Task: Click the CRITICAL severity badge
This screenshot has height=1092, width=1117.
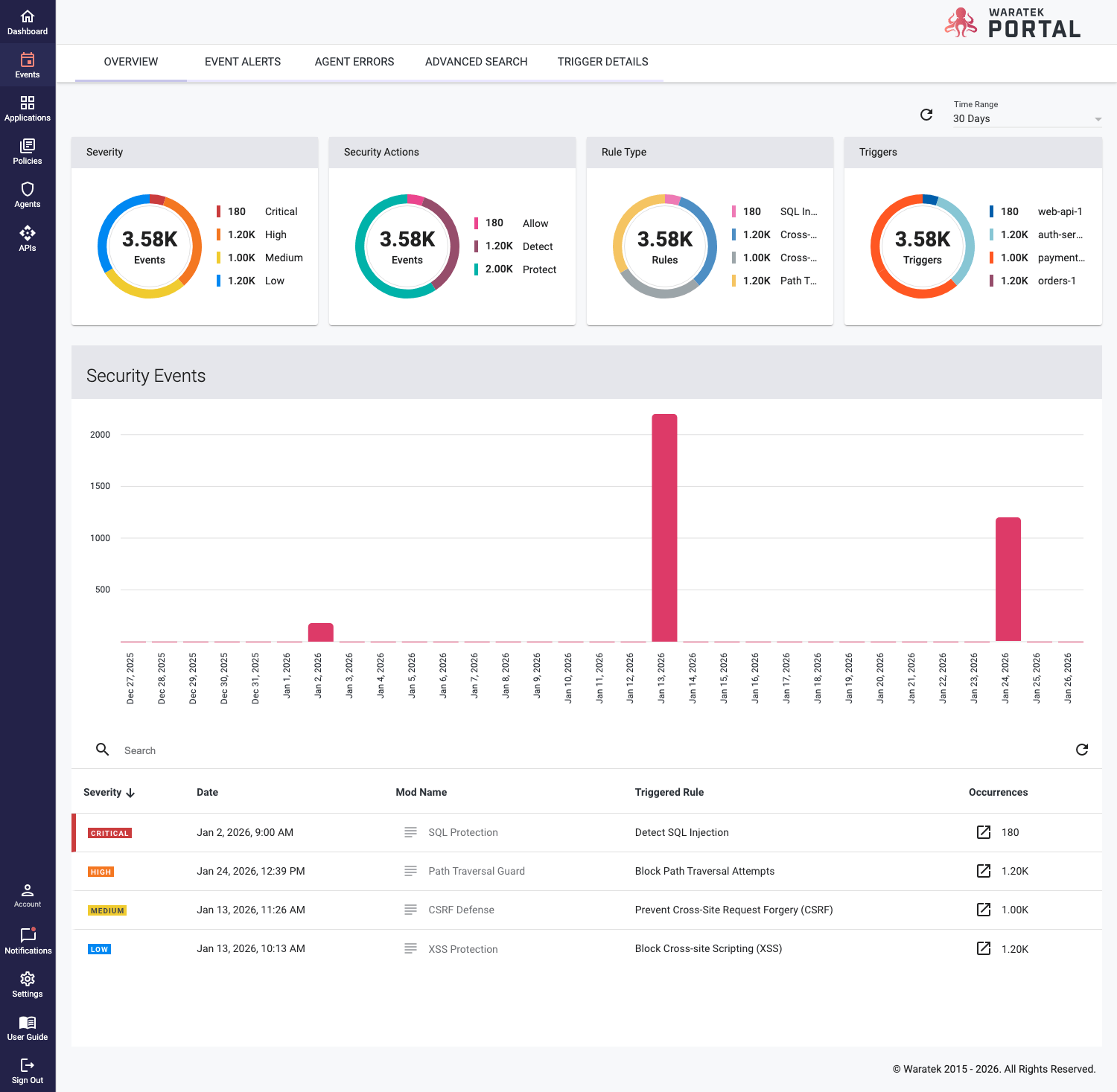Action: (x=109, y=833)
